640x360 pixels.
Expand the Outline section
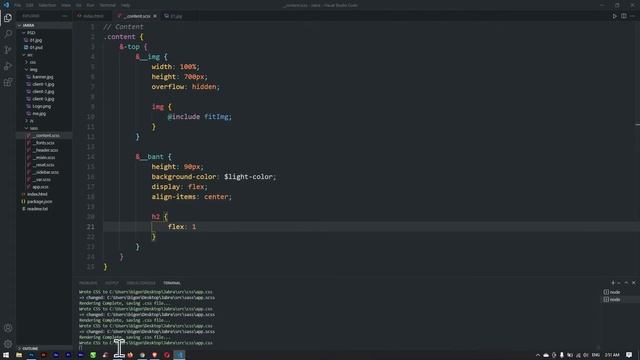(x=30, y=348)
